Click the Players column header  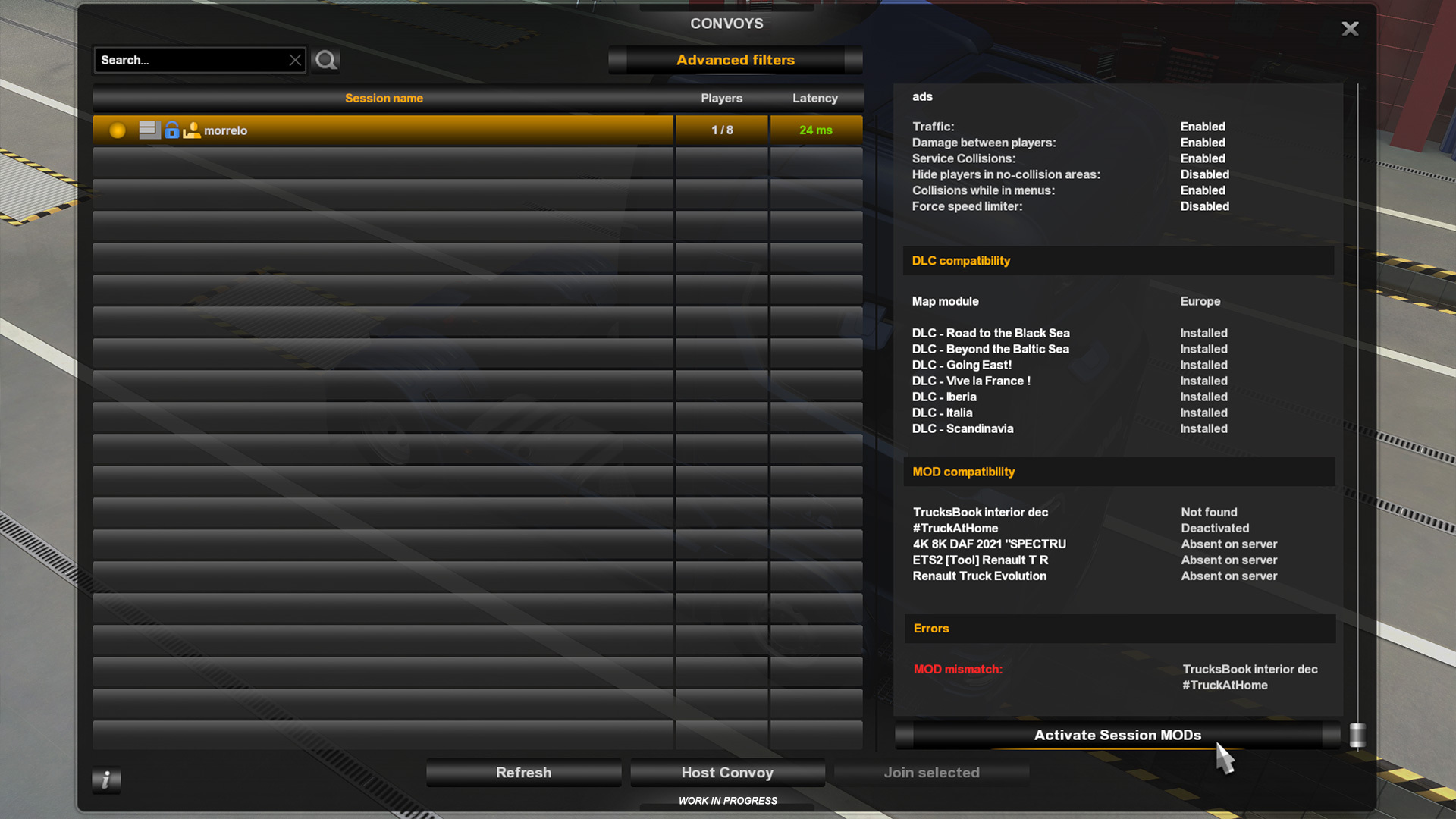click(721, 97)
